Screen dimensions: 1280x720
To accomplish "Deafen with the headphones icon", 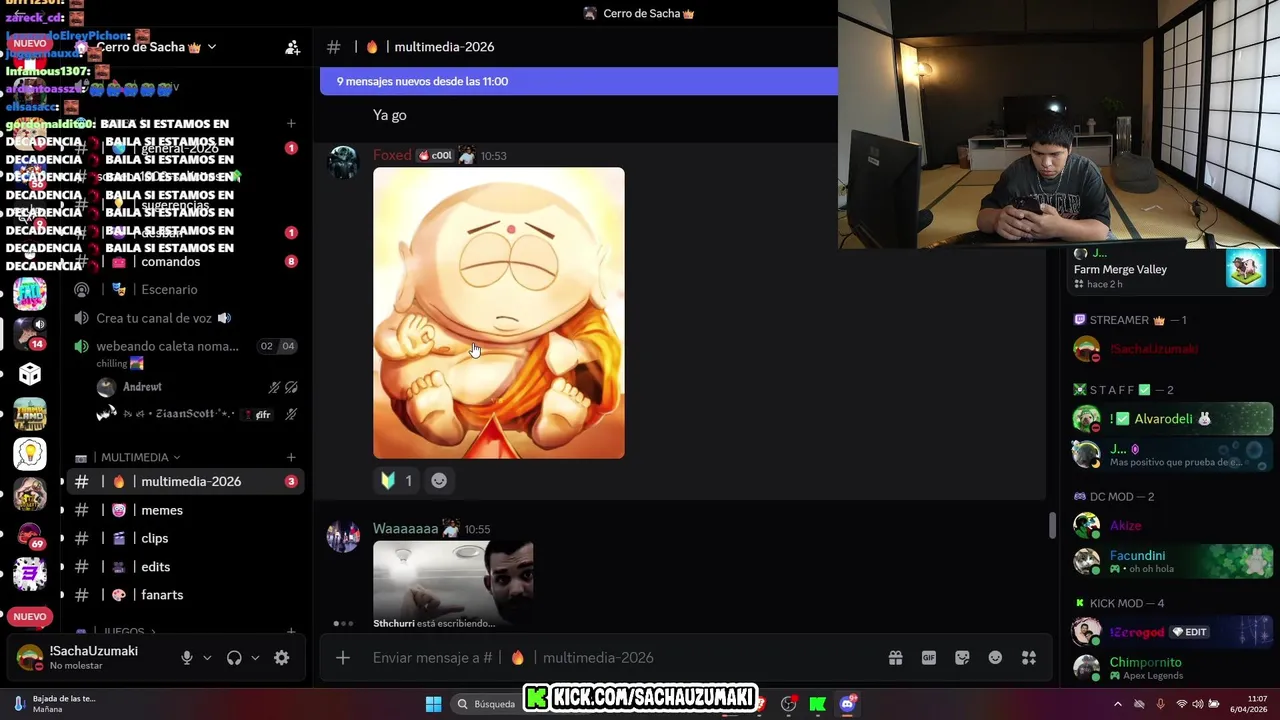I will (234, 657).
